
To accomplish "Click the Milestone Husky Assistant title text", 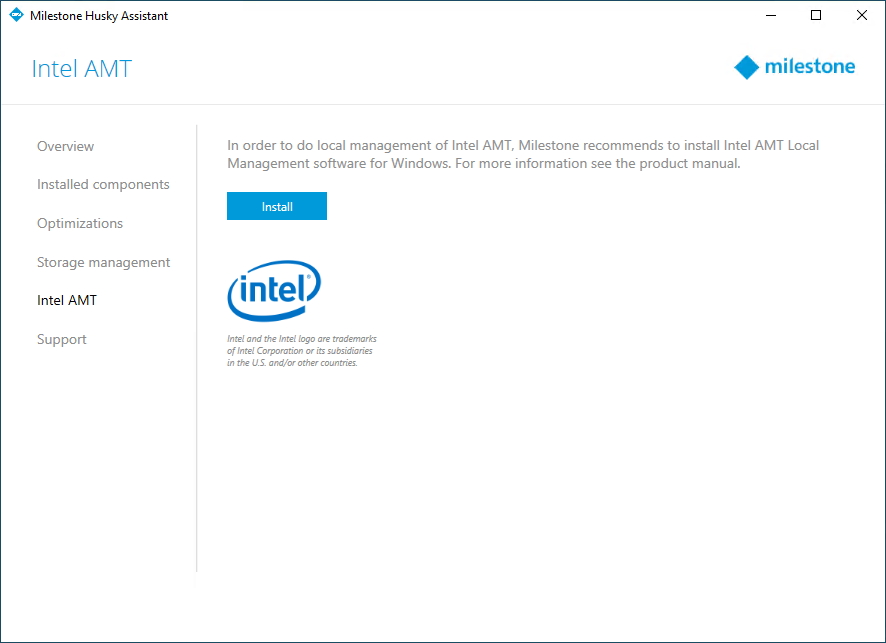I will tap(99, 16).
